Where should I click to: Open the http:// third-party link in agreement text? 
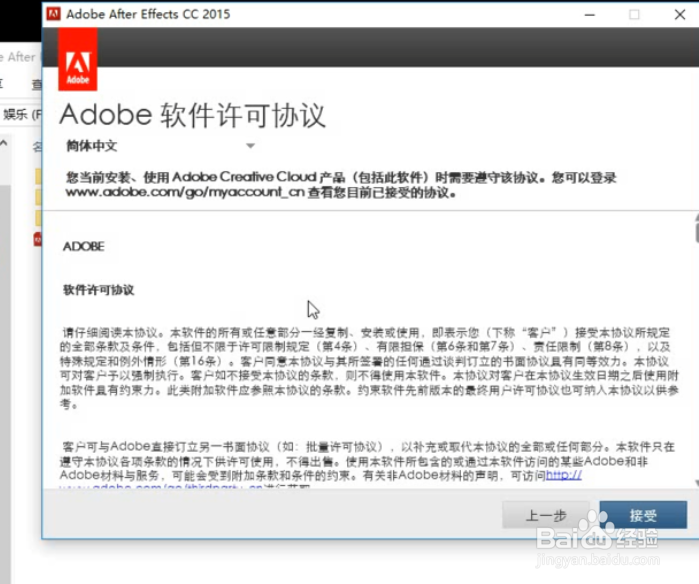tap(563, 475)
